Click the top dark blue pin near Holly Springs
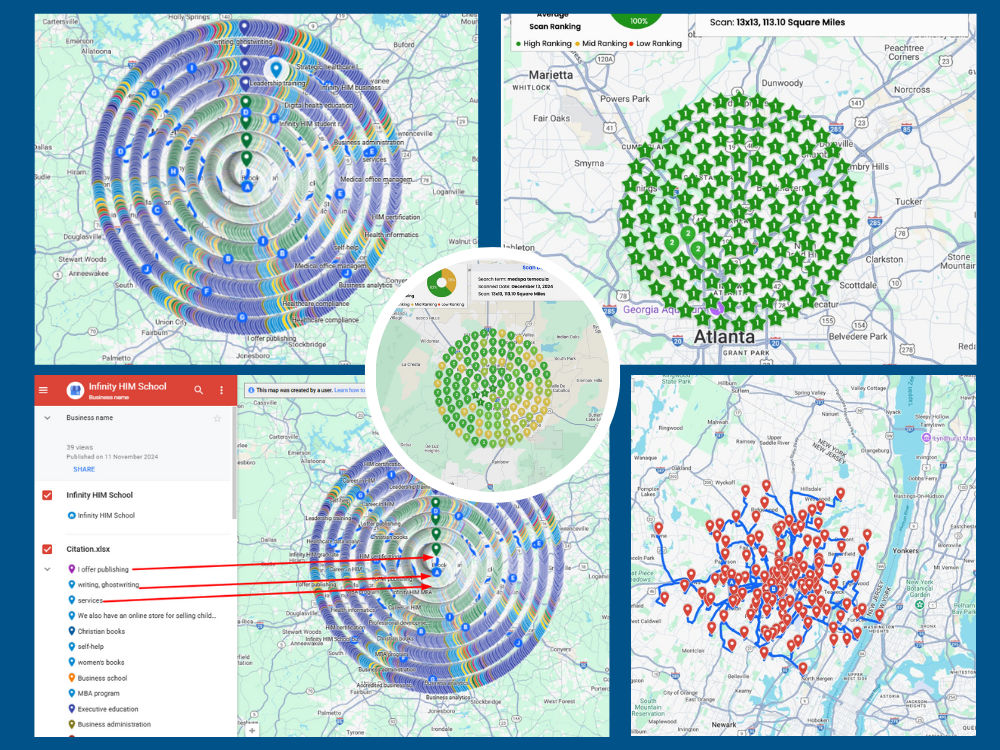 pos(244,27)
